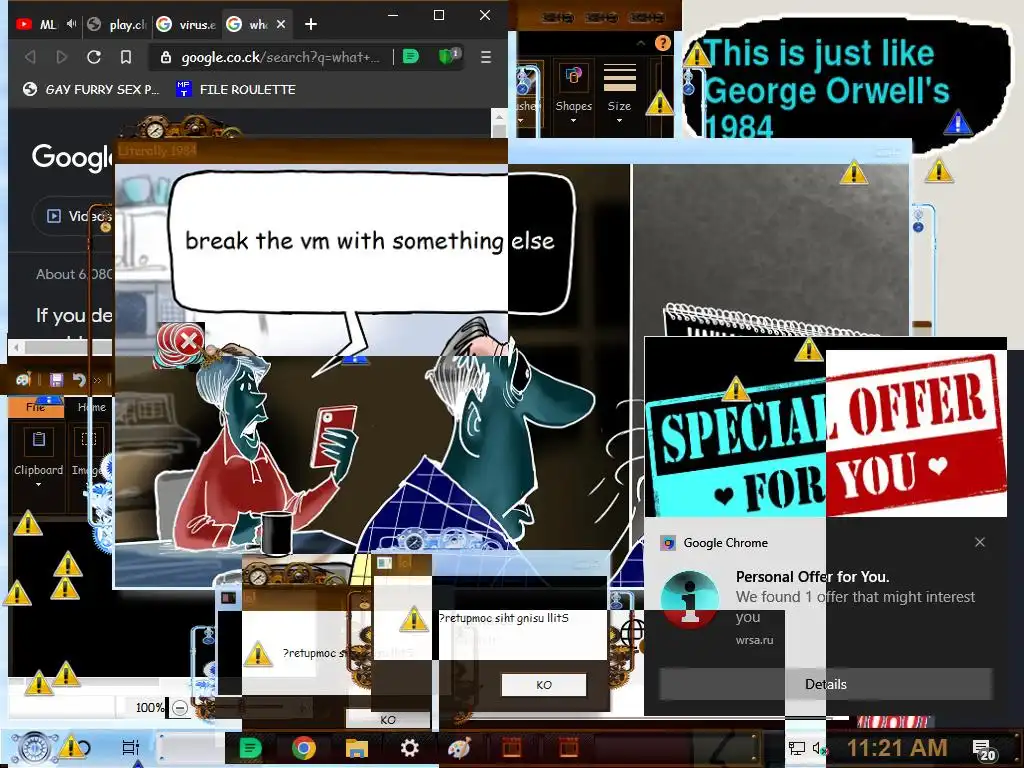Click the Details button on Chrome notification
The image size is (1024, 768).
[x=825, y=684]
